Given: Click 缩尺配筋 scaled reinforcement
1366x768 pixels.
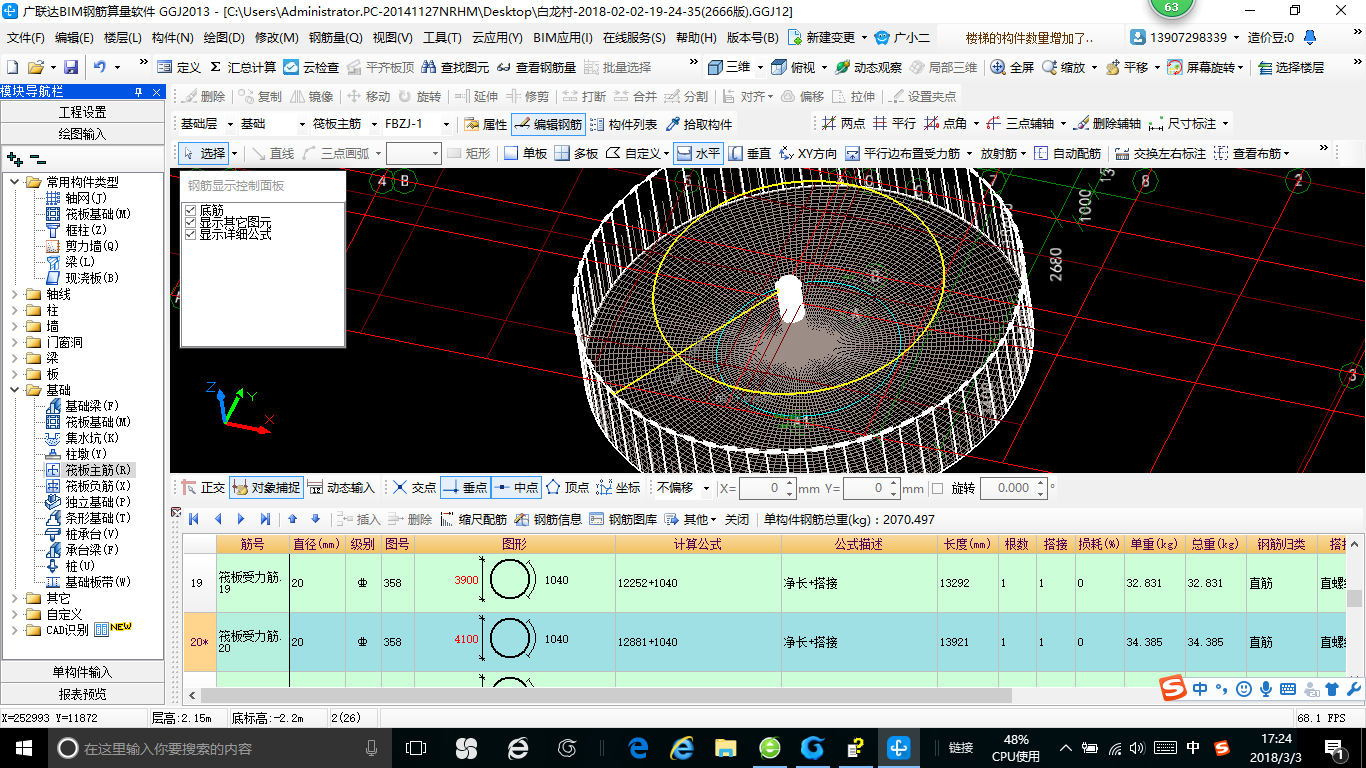Looking at the screenshot, I should pyautogui.click(x=472, y=519).
